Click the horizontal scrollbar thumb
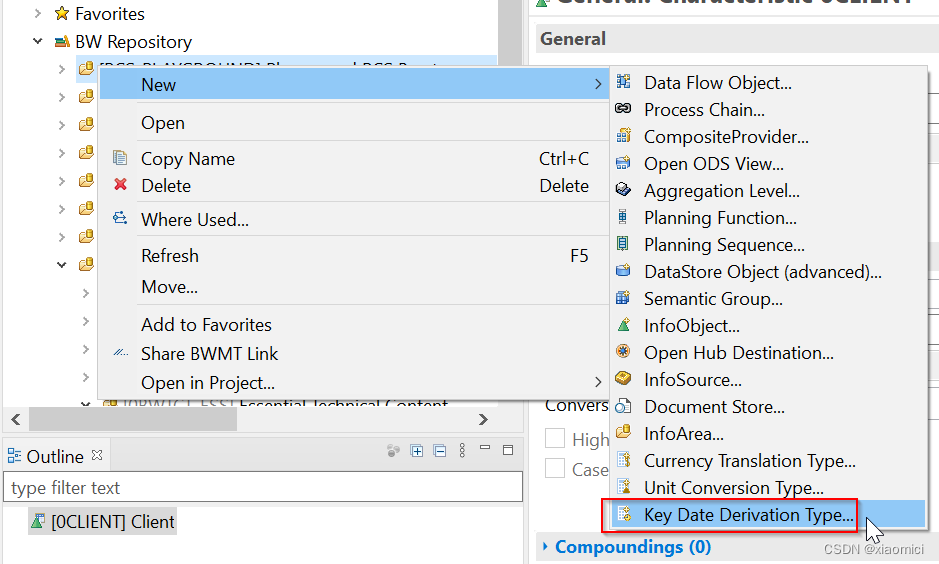 pos(133,419)
